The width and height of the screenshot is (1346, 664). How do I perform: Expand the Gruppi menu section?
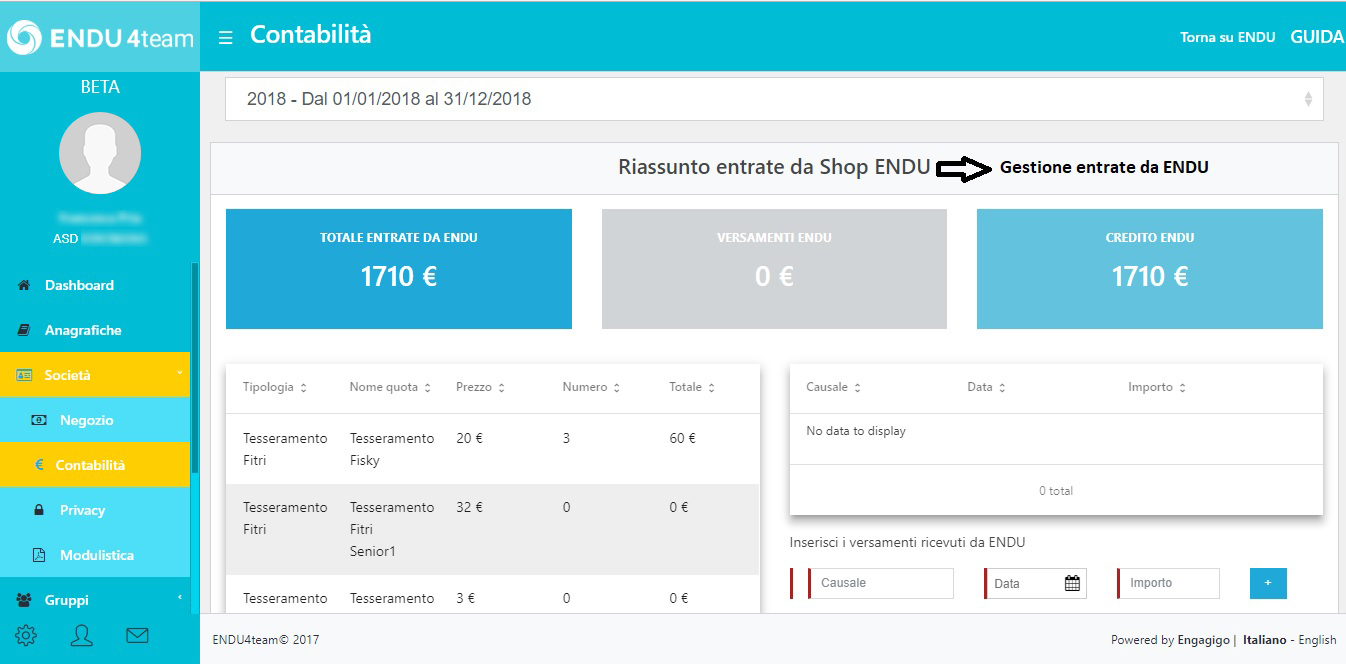coord(95,600)
